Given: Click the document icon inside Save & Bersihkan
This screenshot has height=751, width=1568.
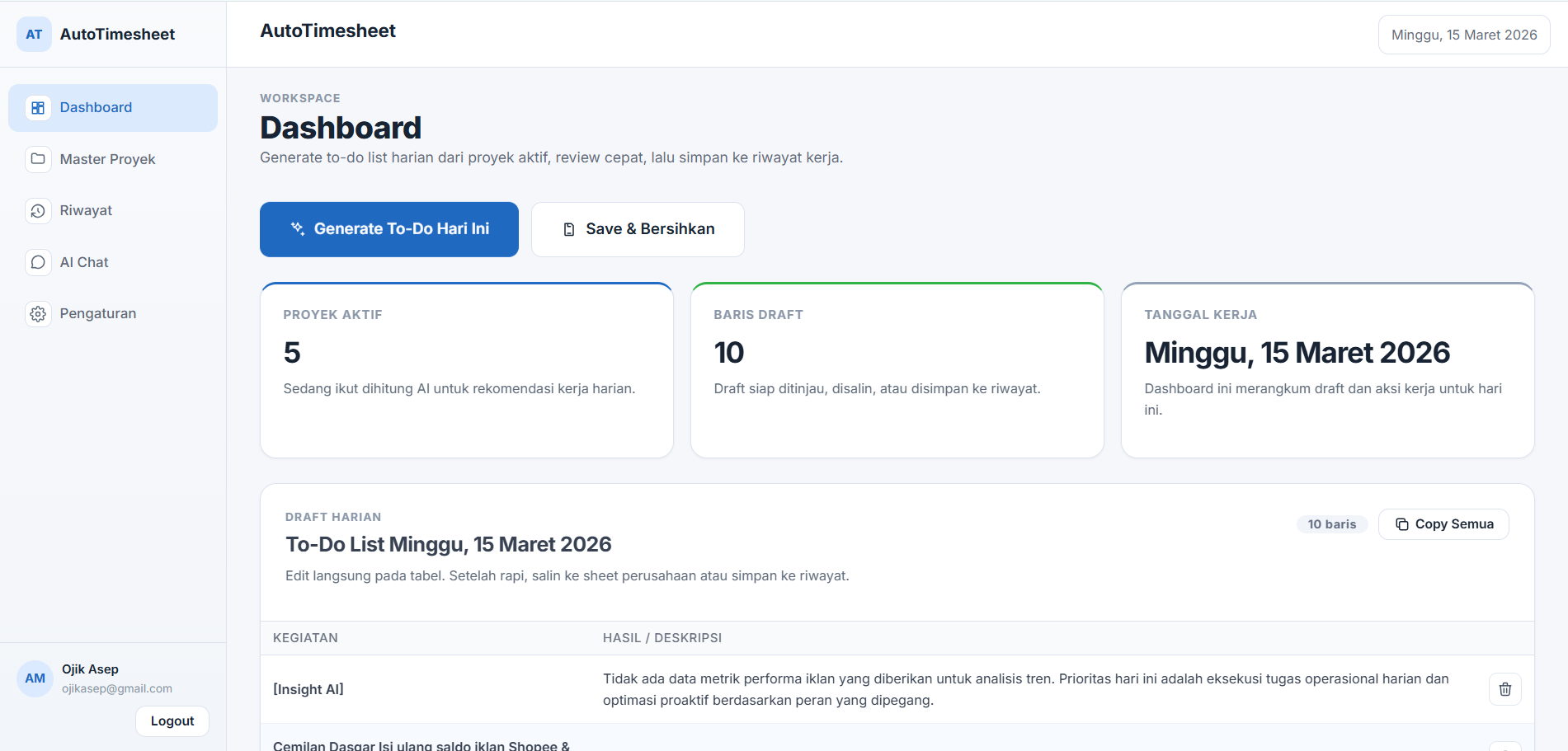Looking at the screenshot, I should [568, 228].
